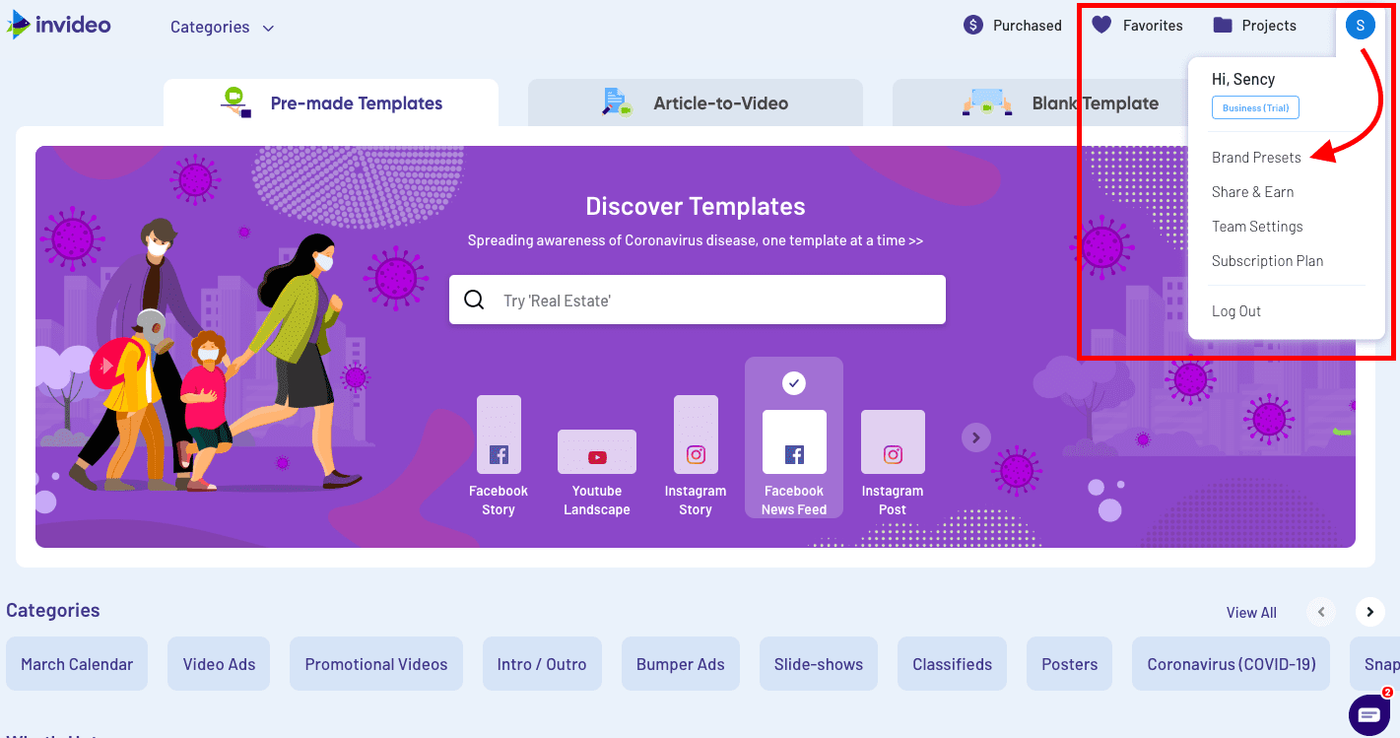The height and width of the screenshot is (738, 1400).
Task: Select the Instagram Story format icon
Action: click(696, 435)
